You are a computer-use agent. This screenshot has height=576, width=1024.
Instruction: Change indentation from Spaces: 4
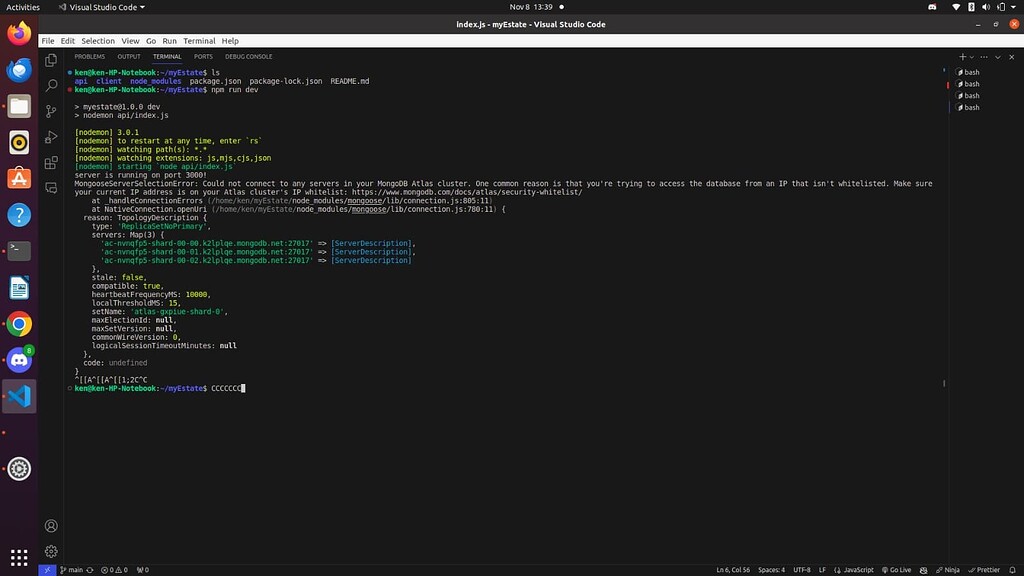(x=771, y=570)
